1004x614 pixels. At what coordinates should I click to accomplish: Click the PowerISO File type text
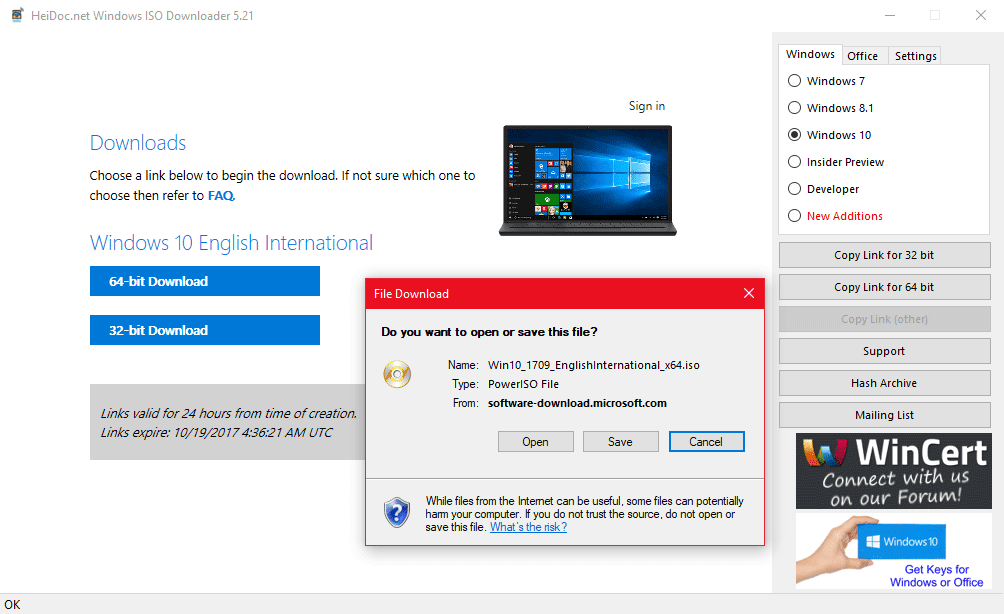pyautogui.click(x=523, y=384)
